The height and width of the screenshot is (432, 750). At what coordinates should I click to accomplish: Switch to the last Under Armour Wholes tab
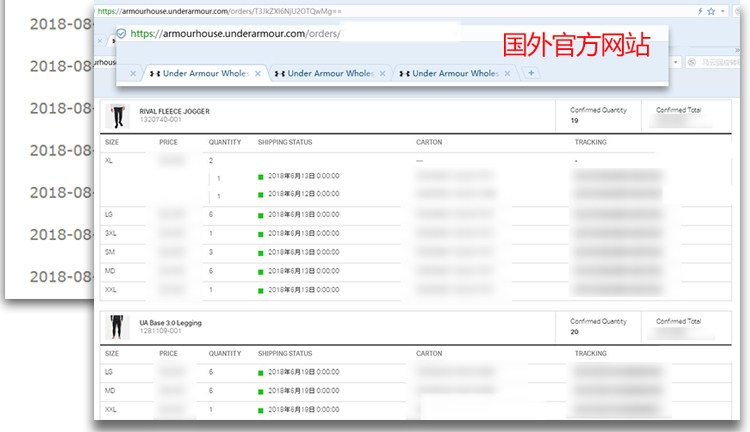tap(454, 73)
